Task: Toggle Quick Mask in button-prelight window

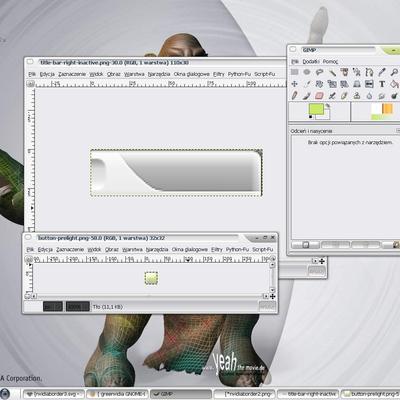Action: click(28, 296)
